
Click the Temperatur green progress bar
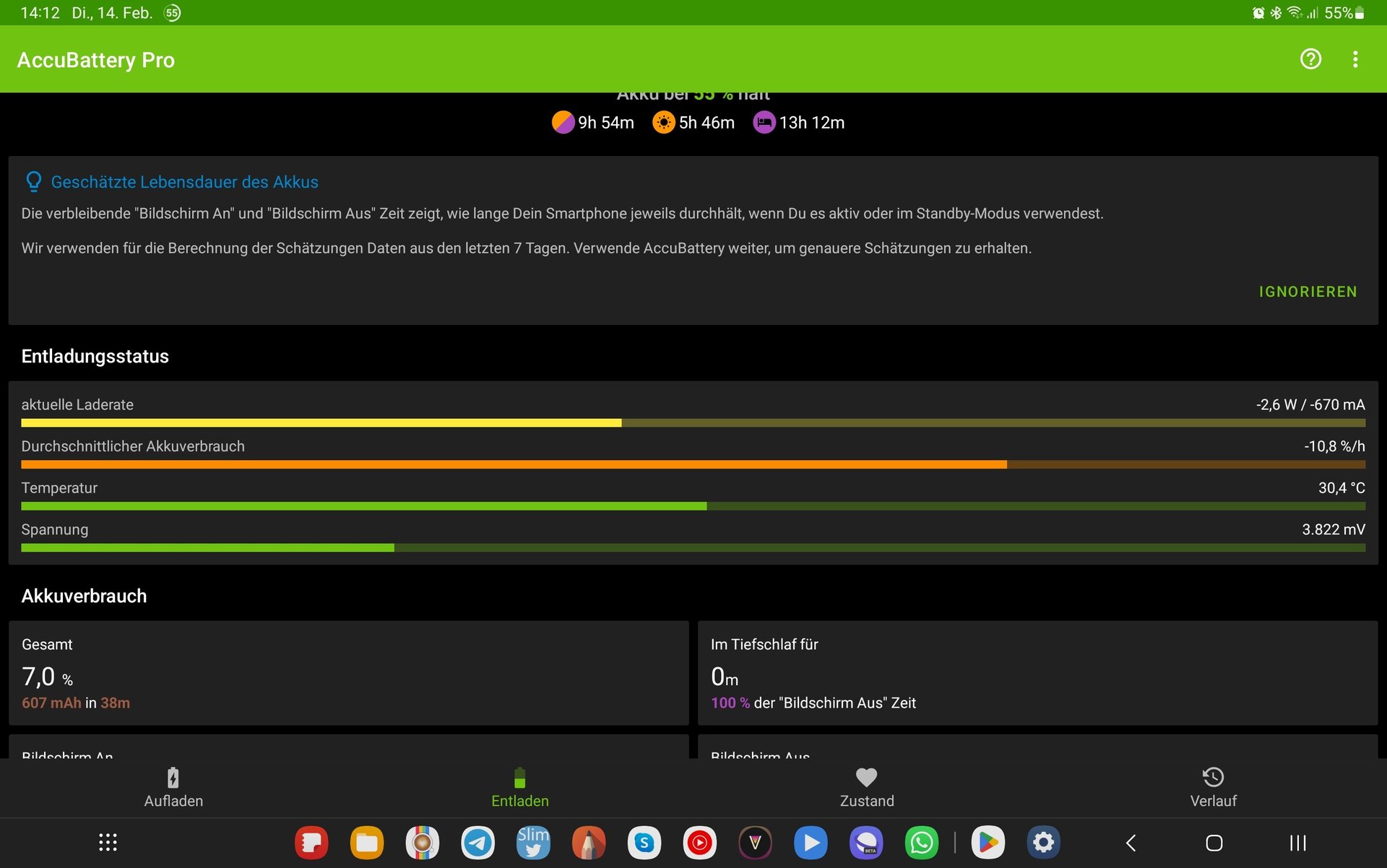(693, 506)
